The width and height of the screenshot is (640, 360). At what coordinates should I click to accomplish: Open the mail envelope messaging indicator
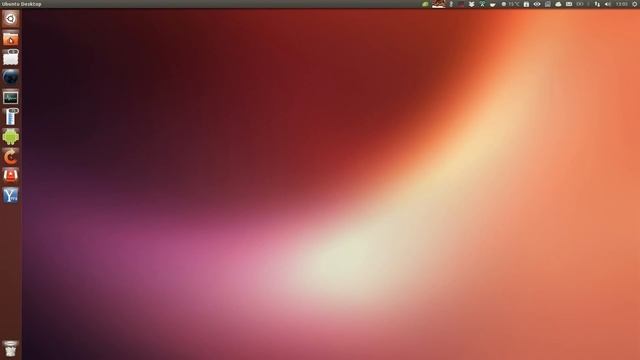coord(569,4)
